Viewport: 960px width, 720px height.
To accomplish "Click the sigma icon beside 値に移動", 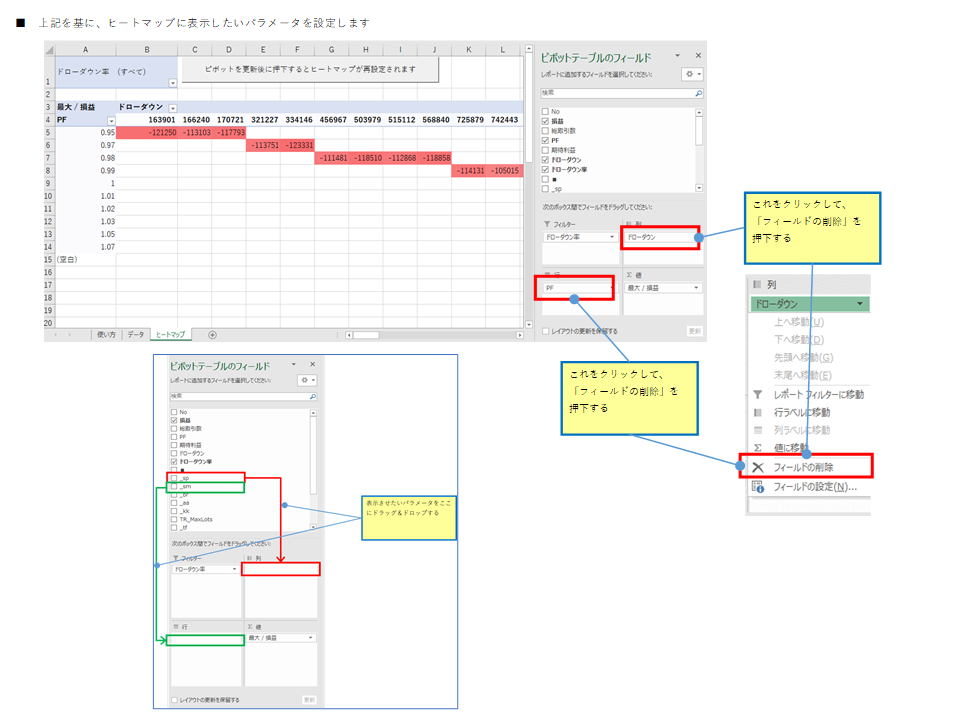I will pyautogui.click(x=758, y=448).
